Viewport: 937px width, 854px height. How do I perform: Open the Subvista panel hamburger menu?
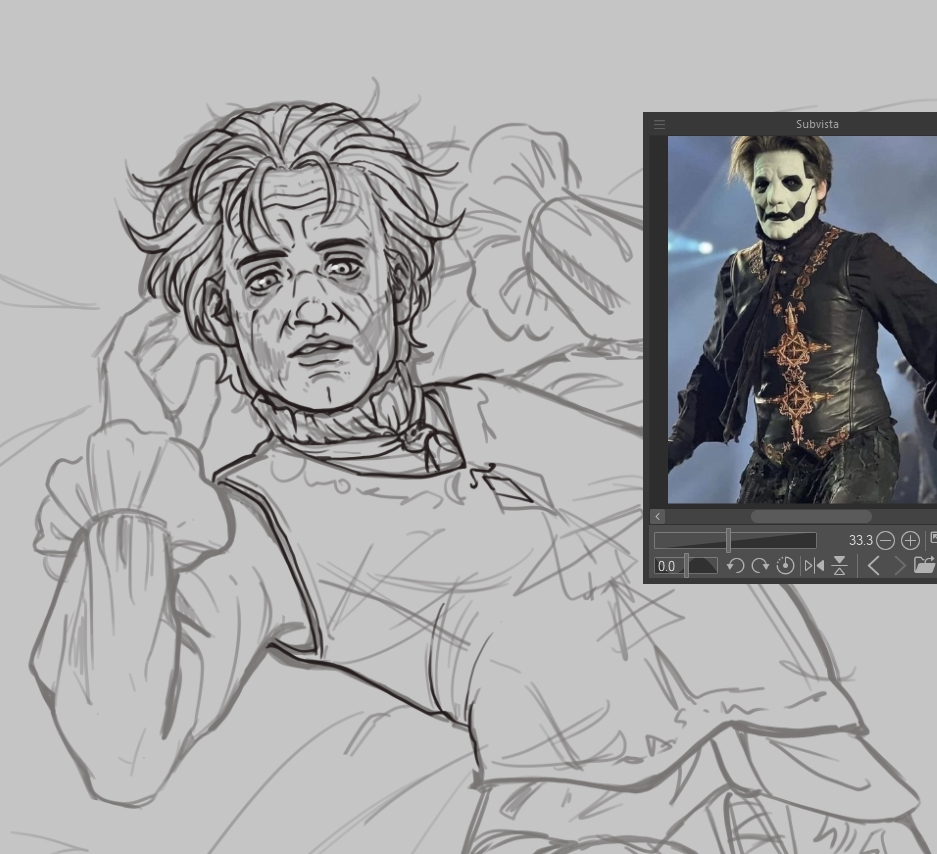659,124
